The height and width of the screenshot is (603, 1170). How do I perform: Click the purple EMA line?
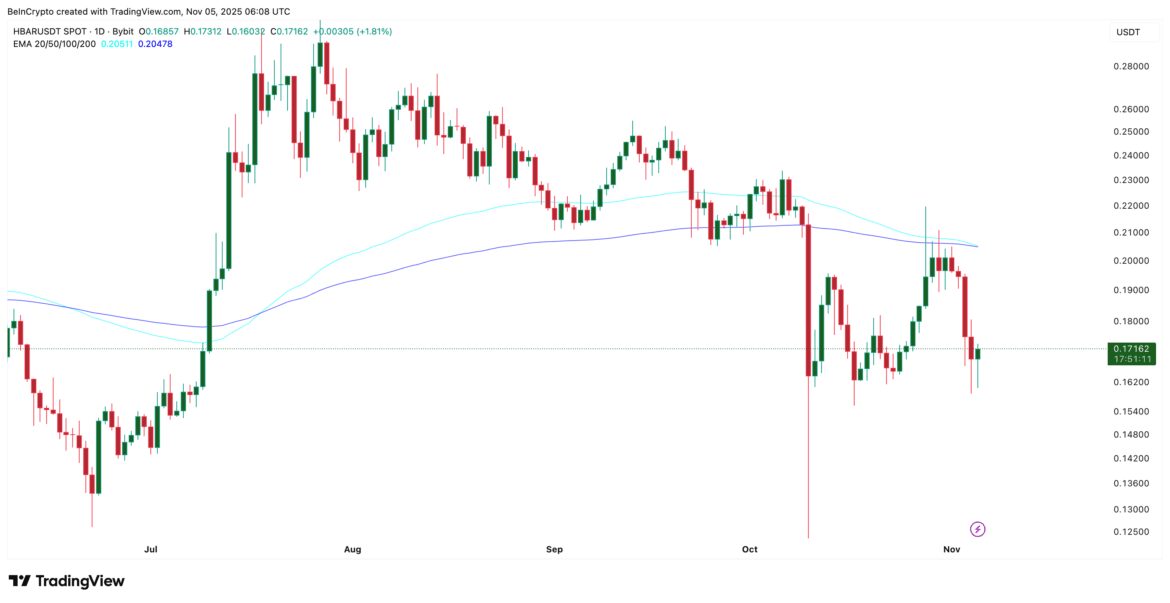point(500,244)
